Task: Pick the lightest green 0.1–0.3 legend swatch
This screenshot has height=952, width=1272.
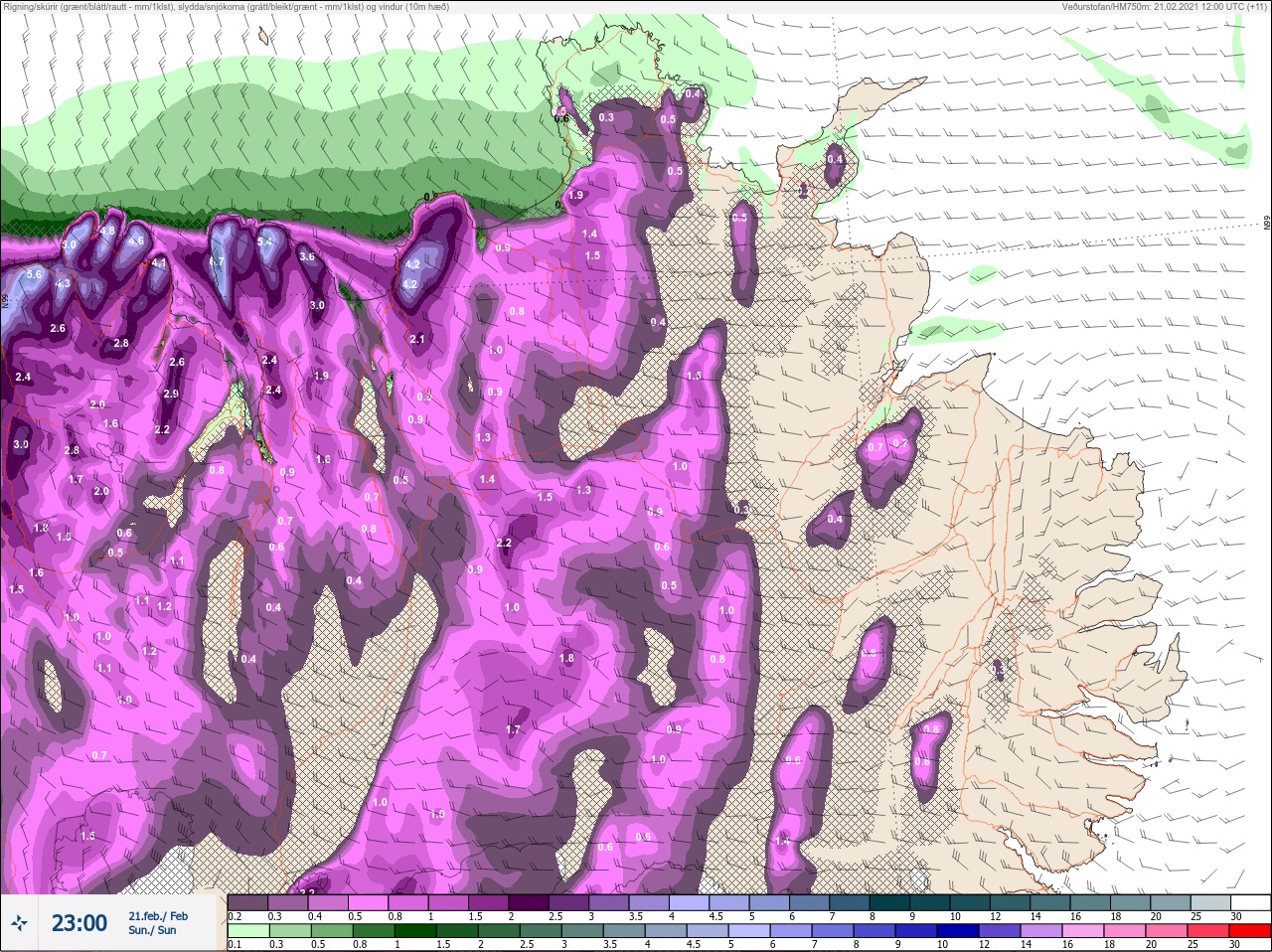Action: pyautogui.click(x=248, y=930)
